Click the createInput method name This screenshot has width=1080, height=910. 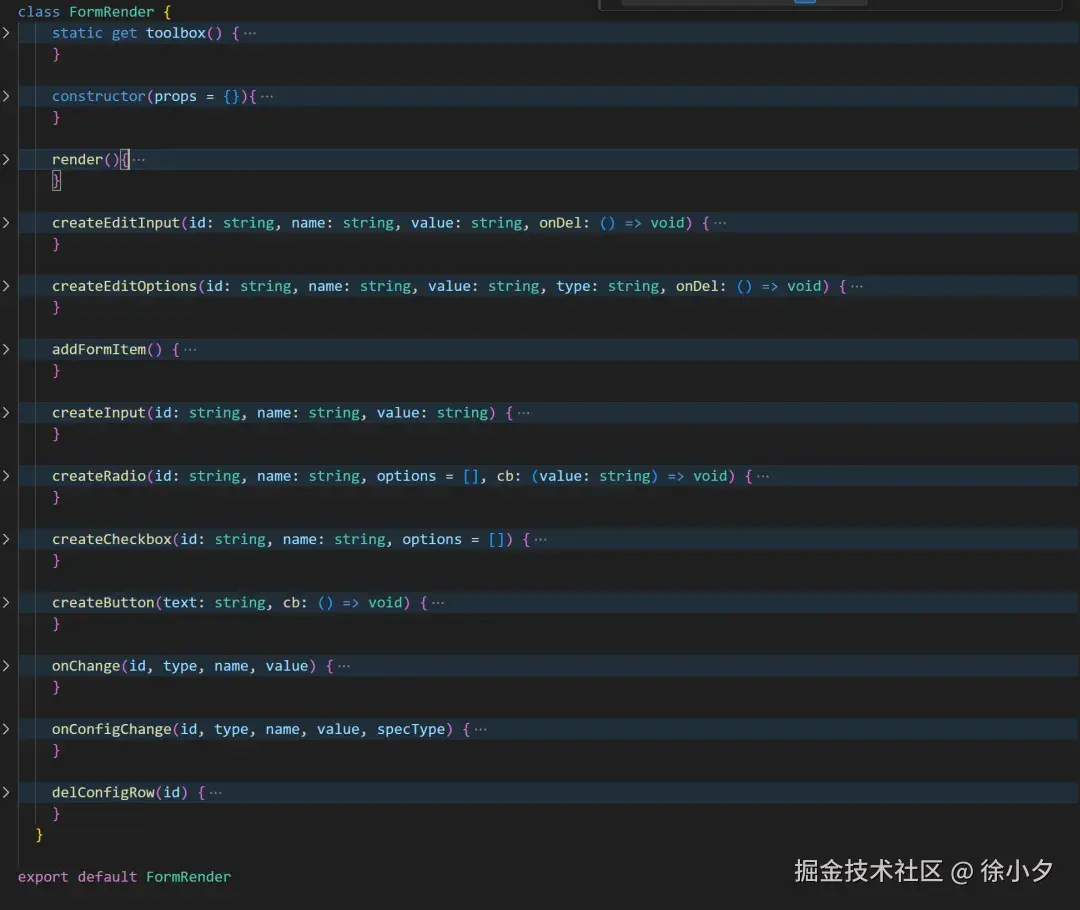98,413
